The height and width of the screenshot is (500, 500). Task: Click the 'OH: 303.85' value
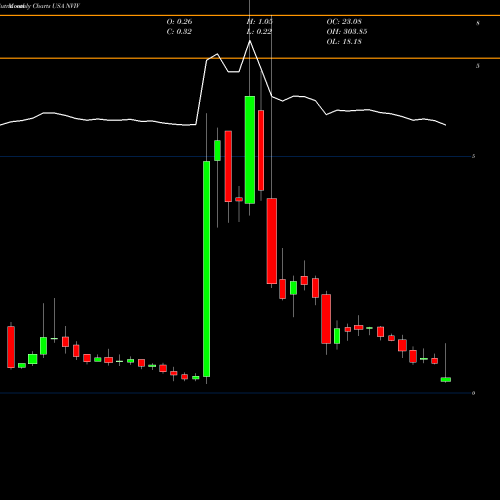point(347,32)
